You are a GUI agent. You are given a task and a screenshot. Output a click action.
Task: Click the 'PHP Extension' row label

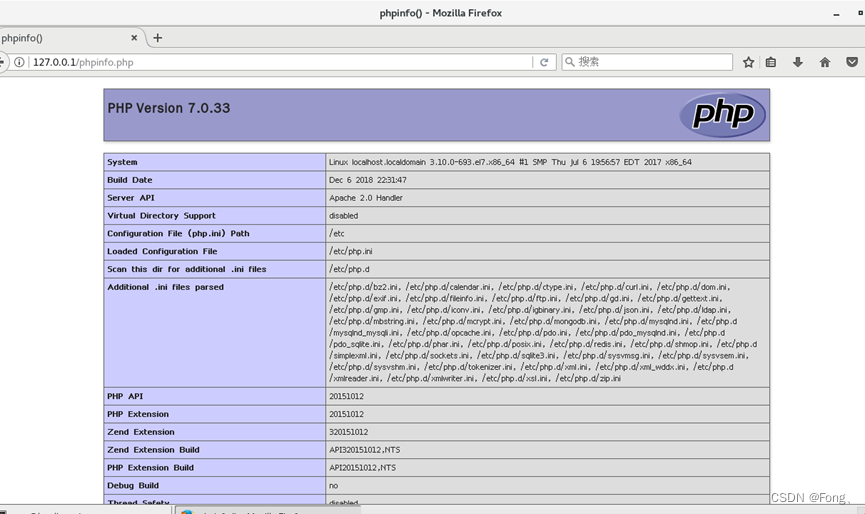pyautogui.click(x=138, y=414)
